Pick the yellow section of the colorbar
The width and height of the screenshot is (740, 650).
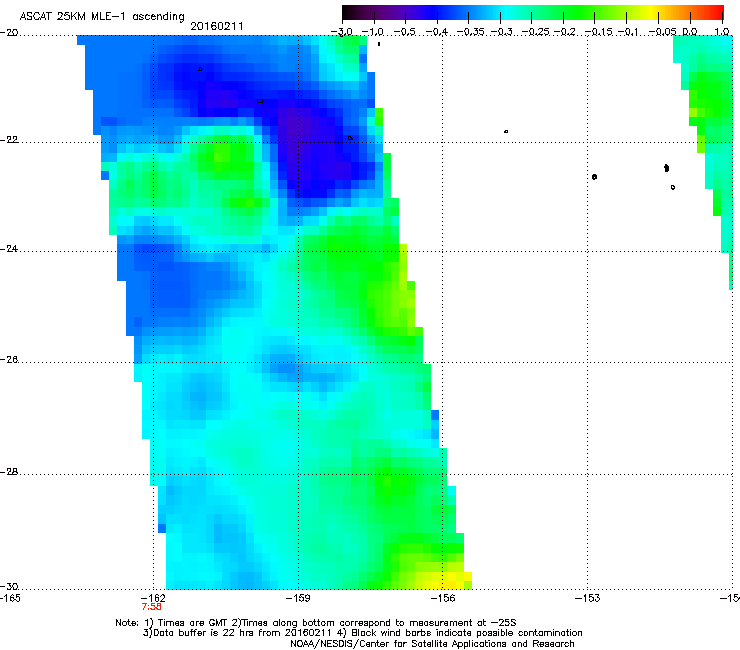[654, 12]
